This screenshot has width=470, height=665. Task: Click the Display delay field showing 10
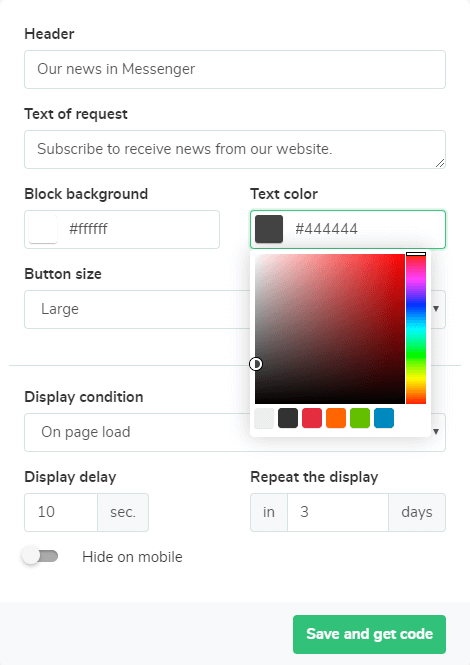[61, 512]
